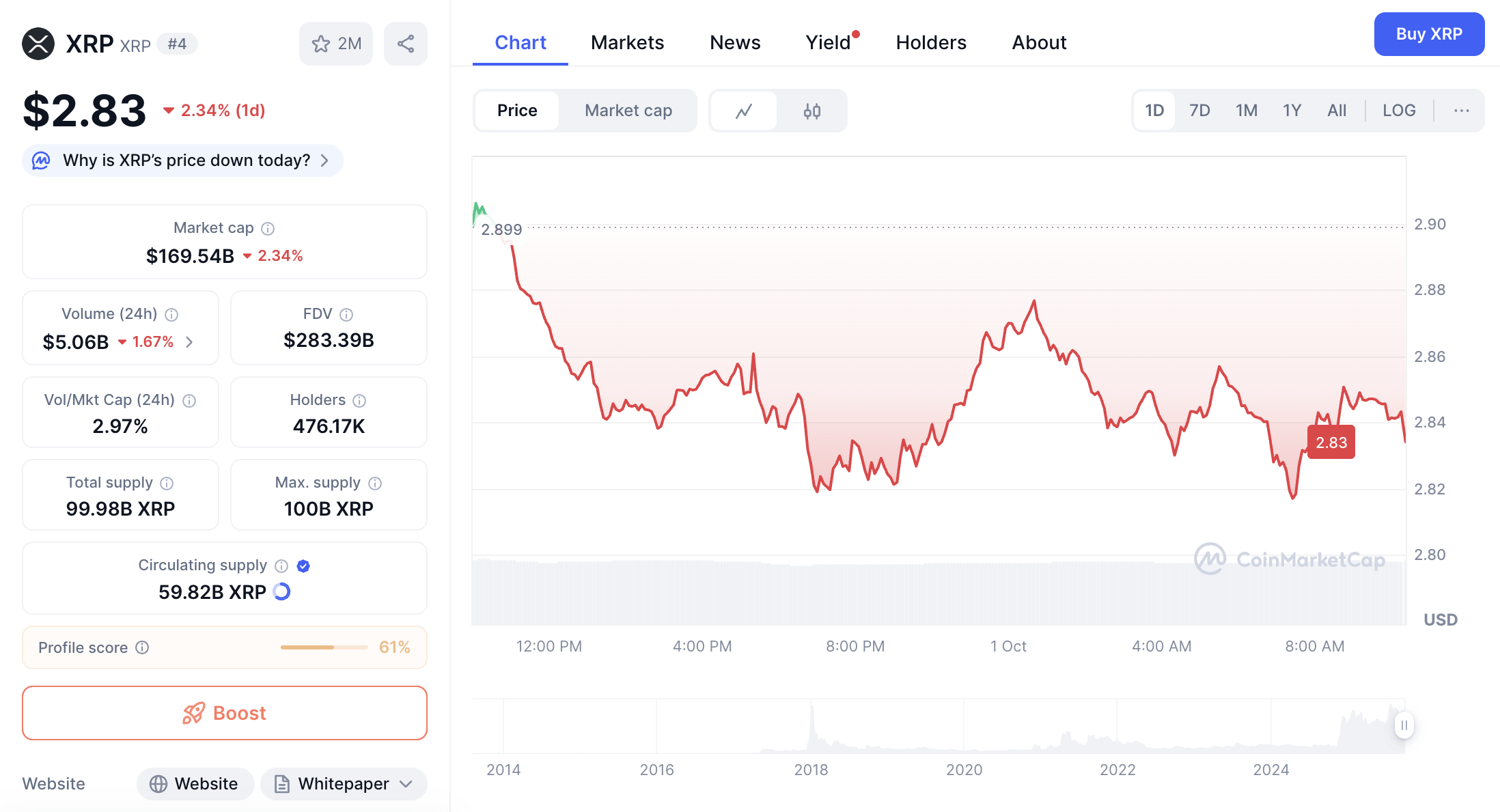Expand the Volume (24h) chevron arrow

point(190,342)
